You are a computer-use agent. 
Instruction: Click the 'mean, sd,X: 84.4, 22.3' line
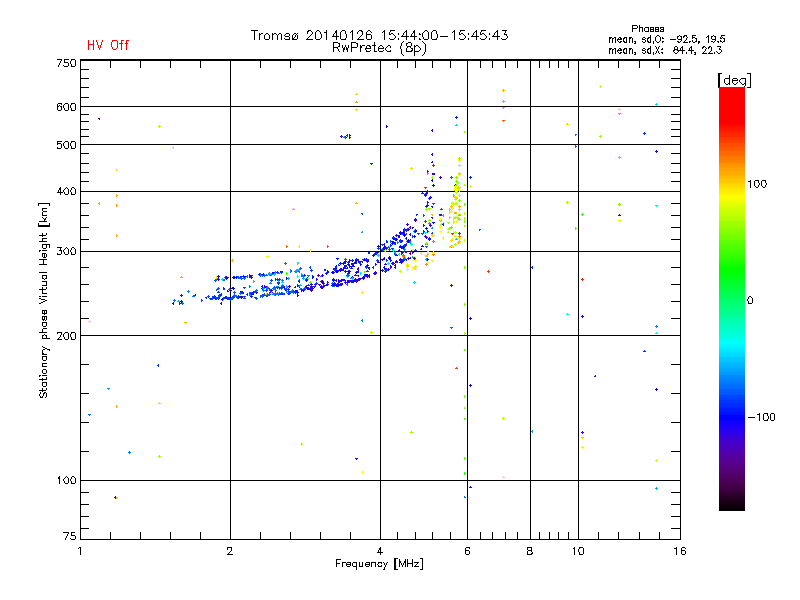[665, 50]
